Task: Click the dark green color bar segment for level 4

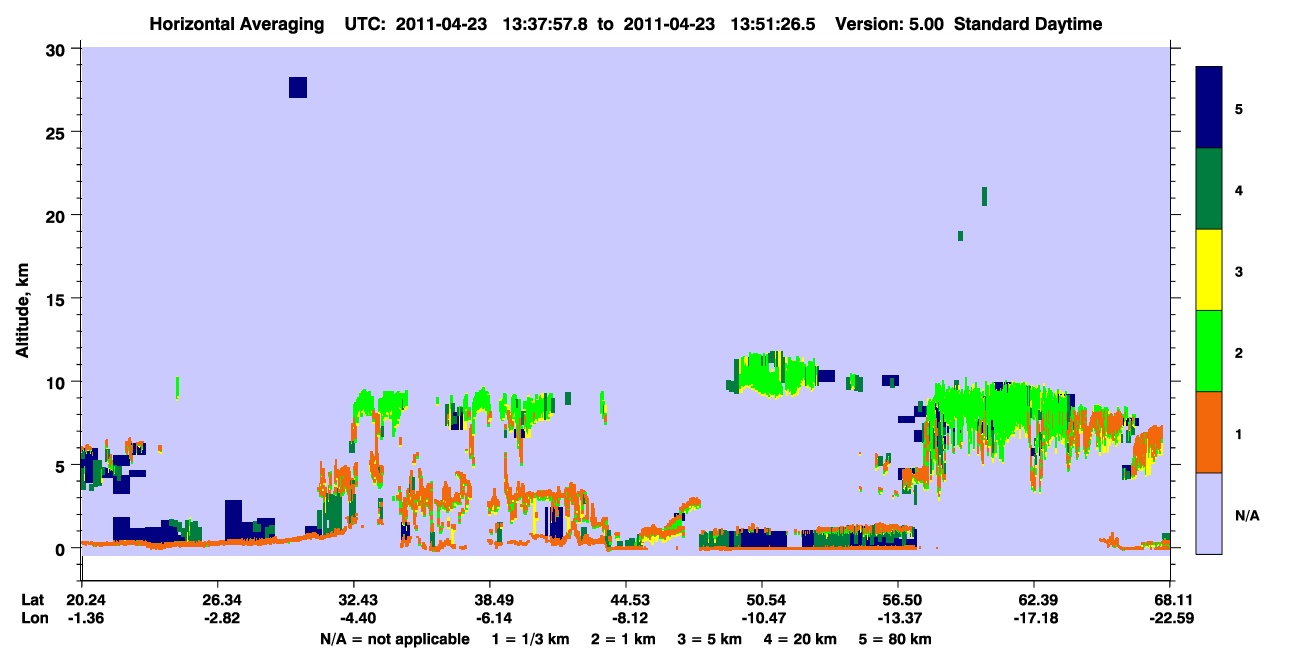Action: [x=1209, y=189]
